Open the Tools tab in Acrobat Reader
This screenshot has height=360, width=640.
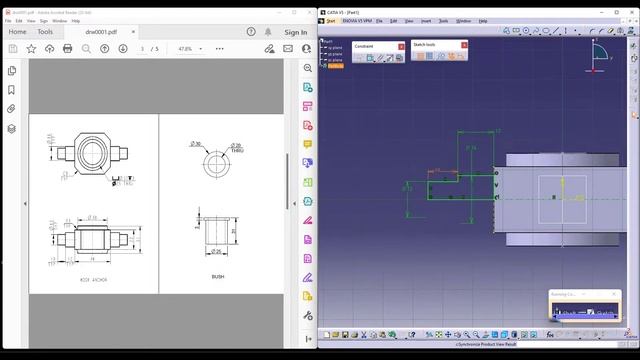45,32
